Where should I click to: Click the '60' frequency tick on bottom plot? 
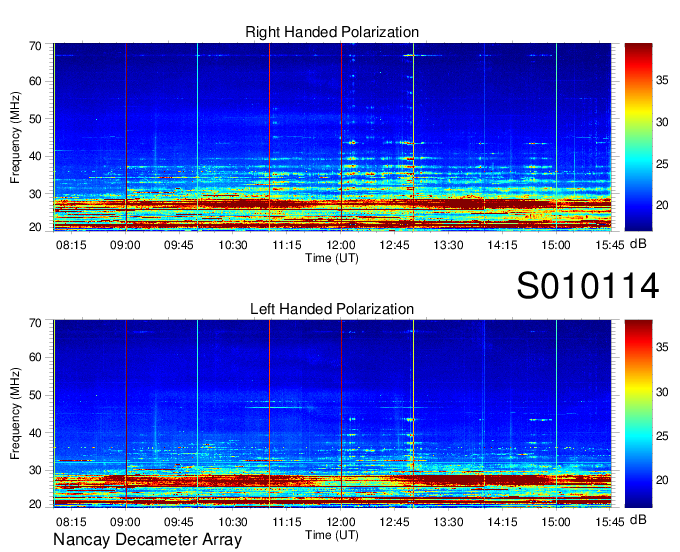coord(35,357)
